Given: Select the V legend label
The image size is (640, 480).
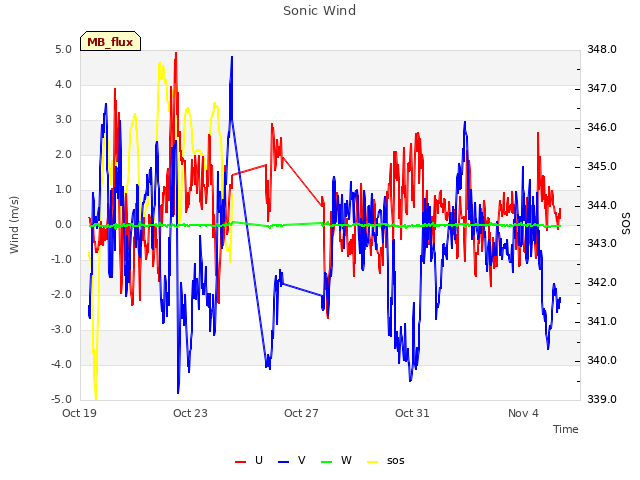Looking at the screenshot, I should (302, 460).
